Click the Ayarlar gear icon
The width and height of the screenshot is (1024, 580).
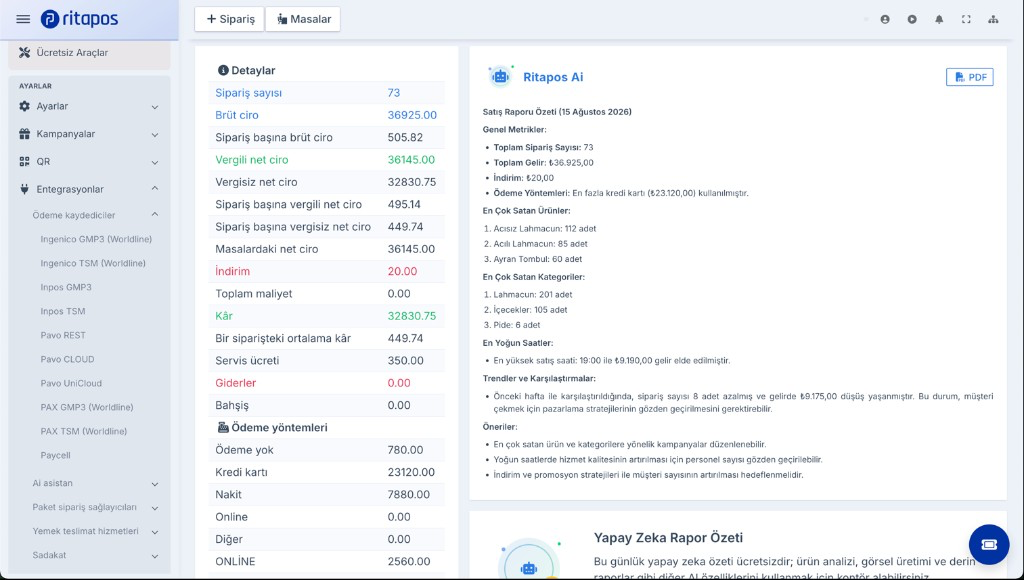[x=24, y=106]
